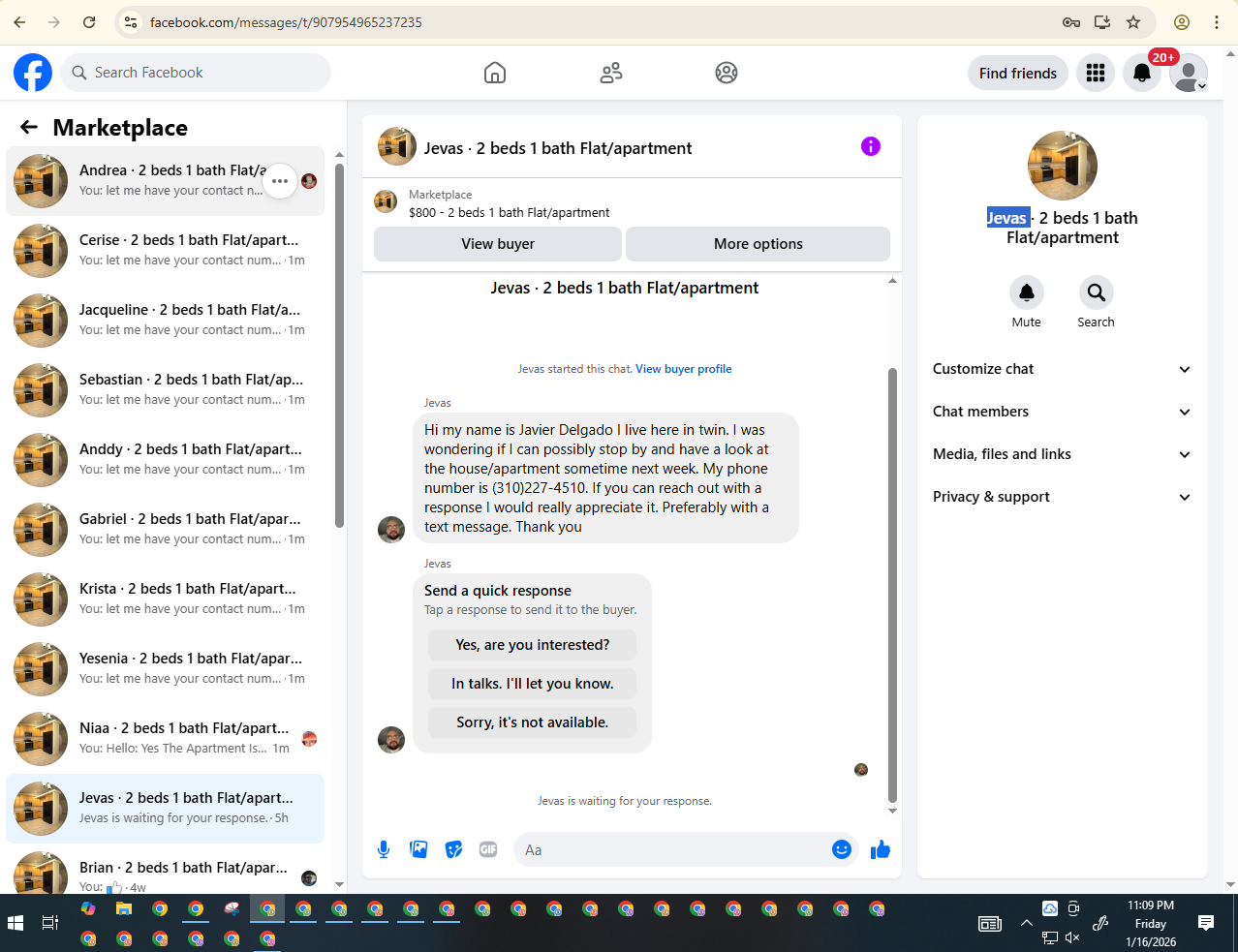Open the Yesenia conversation
The width and height of the screenshot is (1238, 952).
pyautogui.click(x=165, y=669)
